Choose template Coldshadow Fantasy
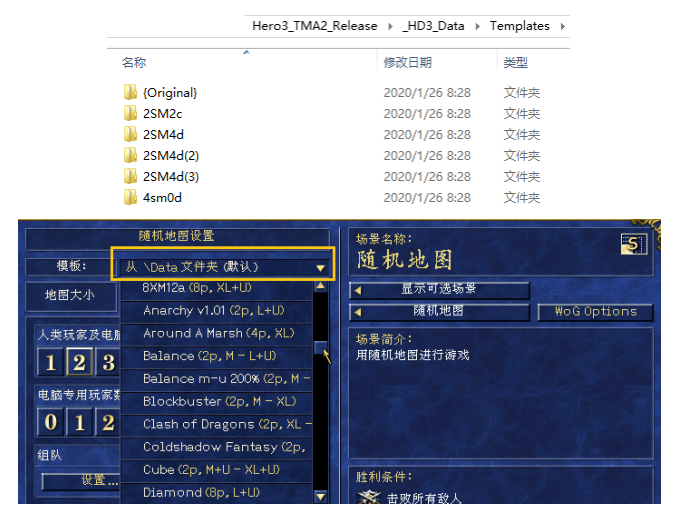The height and width of the screenshot is (511, 695). point(216,447)
